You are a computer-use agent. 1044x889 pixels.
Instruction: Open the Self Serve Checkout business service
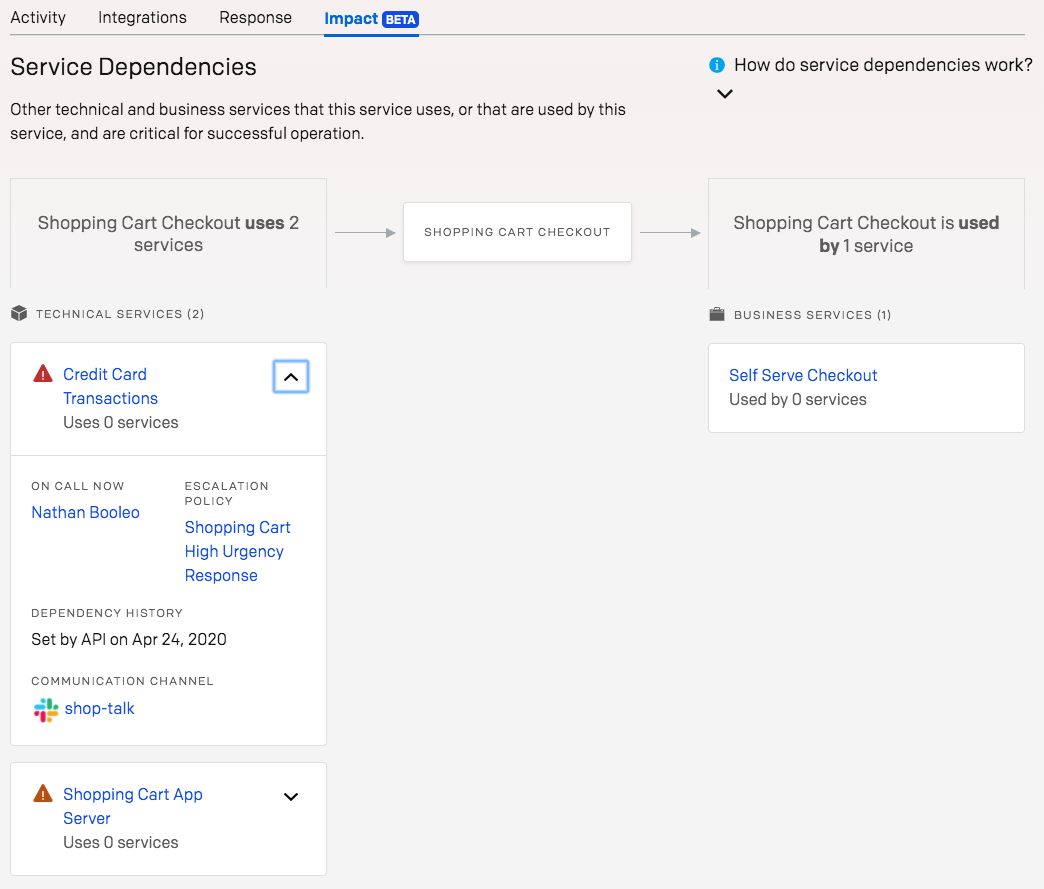tap(803, 375)
